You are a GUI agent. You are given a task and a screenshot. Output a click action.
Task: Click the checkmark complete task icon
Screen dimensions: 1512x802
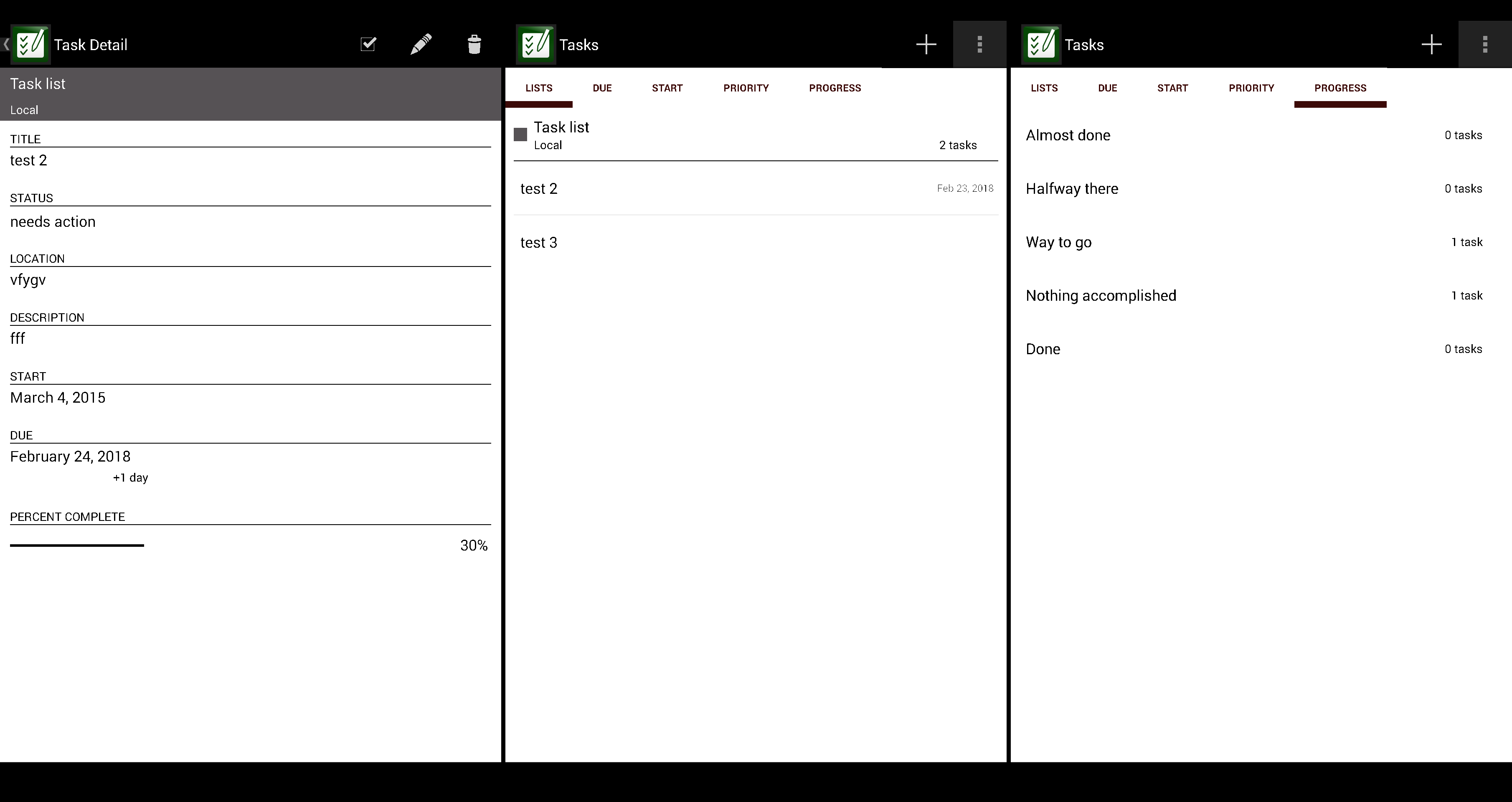click(x=369, y=43)
